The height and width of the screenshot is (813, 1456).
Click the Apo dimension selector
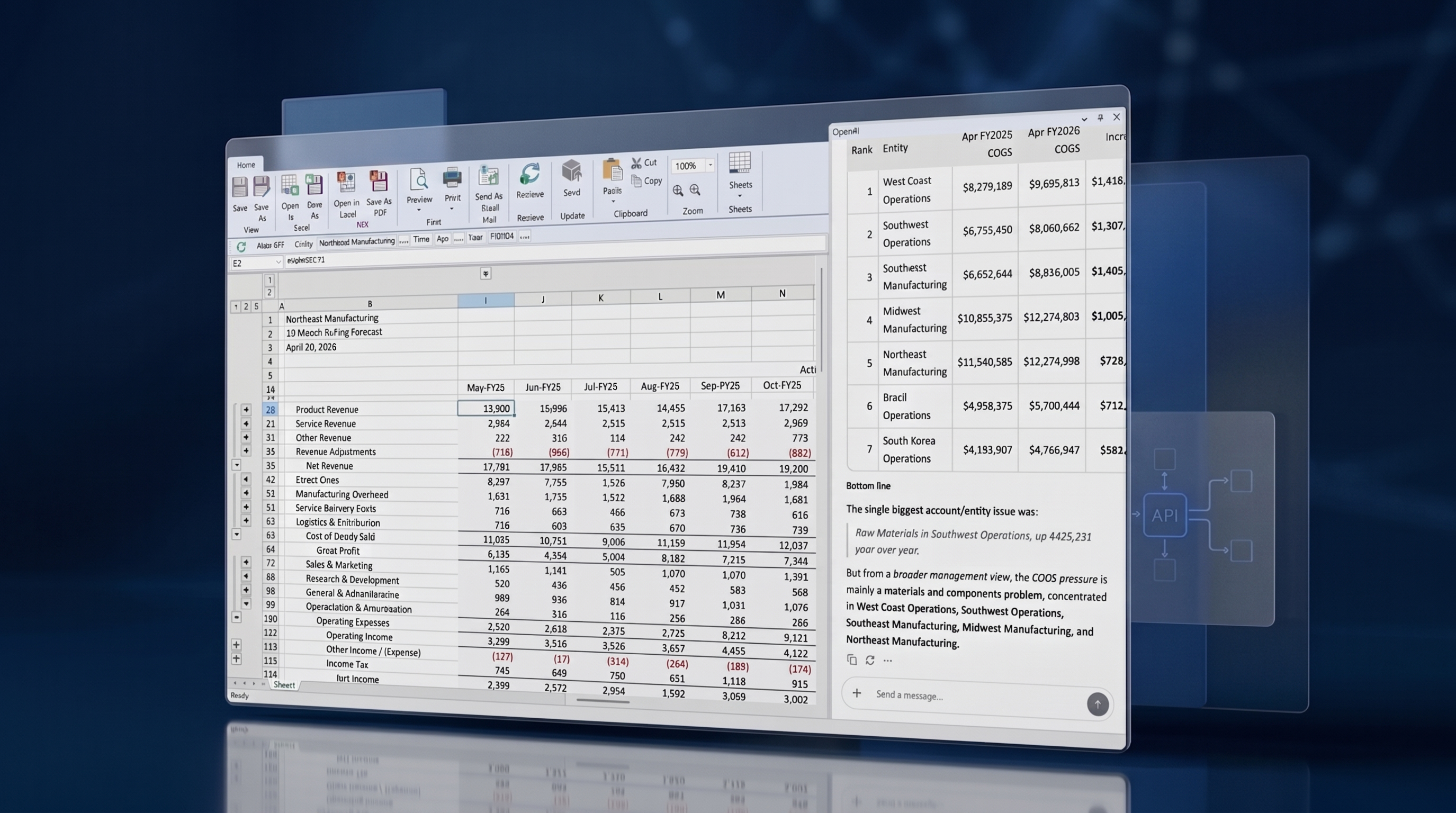coord(443,238)
